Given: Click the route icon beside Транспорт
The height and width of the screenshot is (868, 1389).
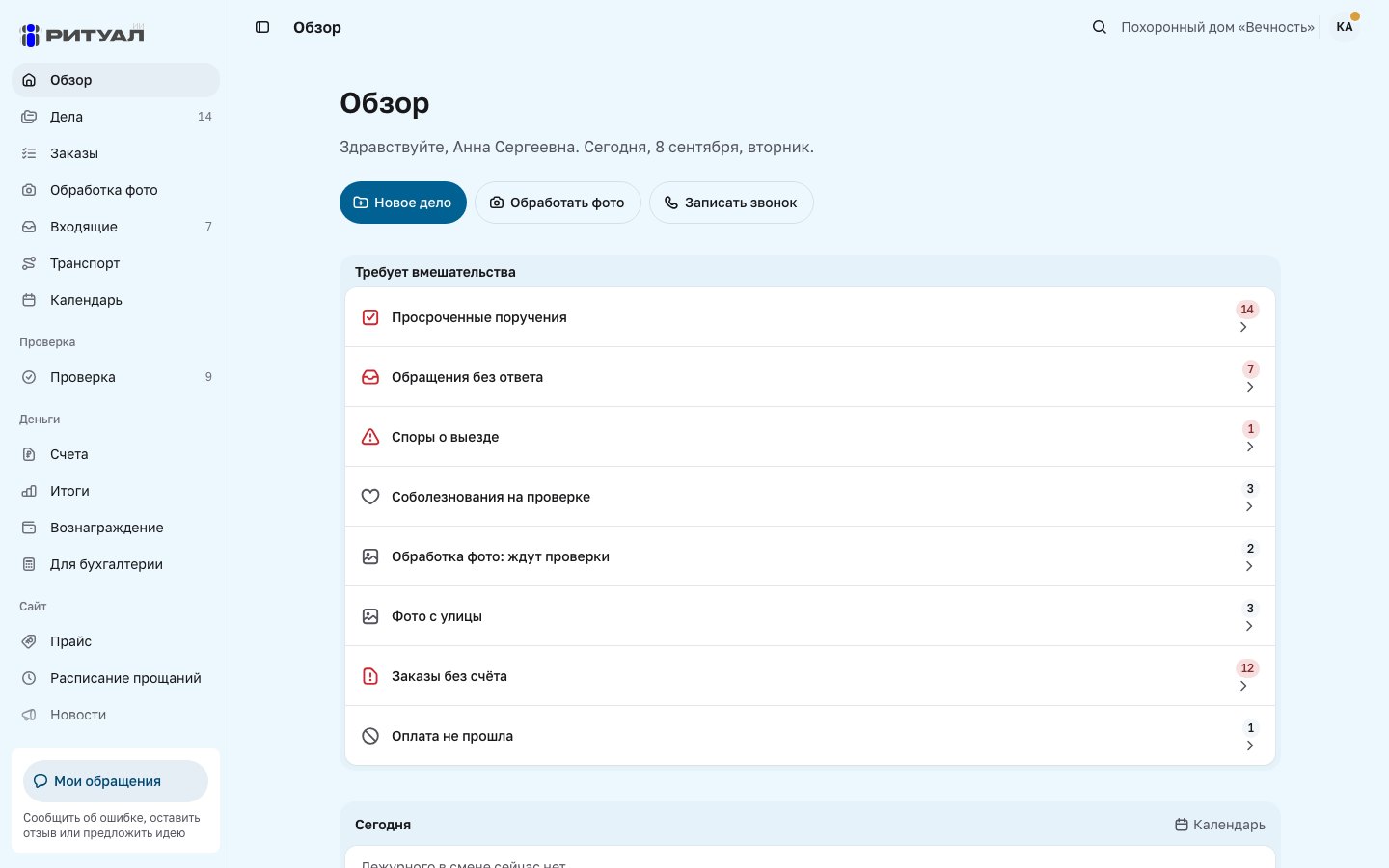Looking at the screenshot, I should pos(29,263).
